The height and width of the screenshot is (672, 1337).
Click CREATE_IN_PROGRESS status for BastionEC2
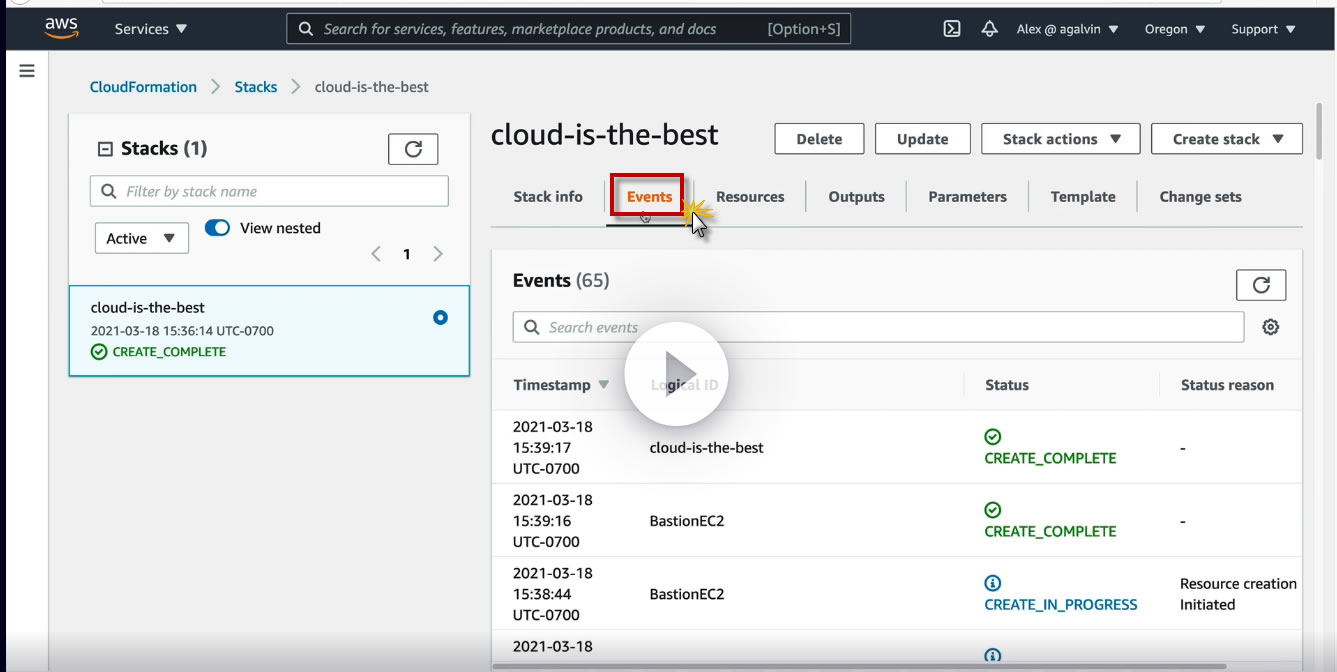tap(1061, 604)
